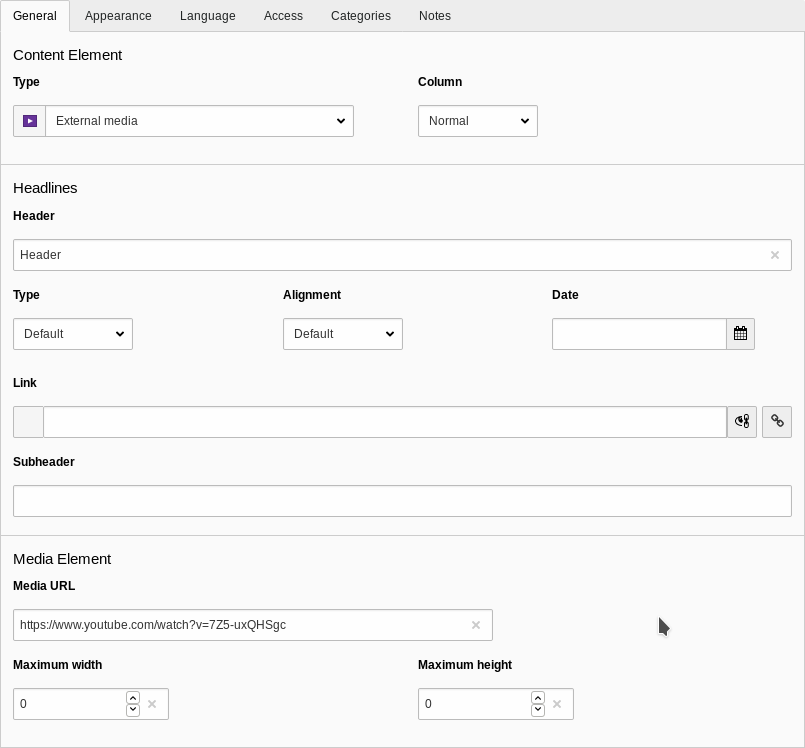805x748 pixels.
Task: Clear the Header field using its x icon
Action: tap(775, 255)
